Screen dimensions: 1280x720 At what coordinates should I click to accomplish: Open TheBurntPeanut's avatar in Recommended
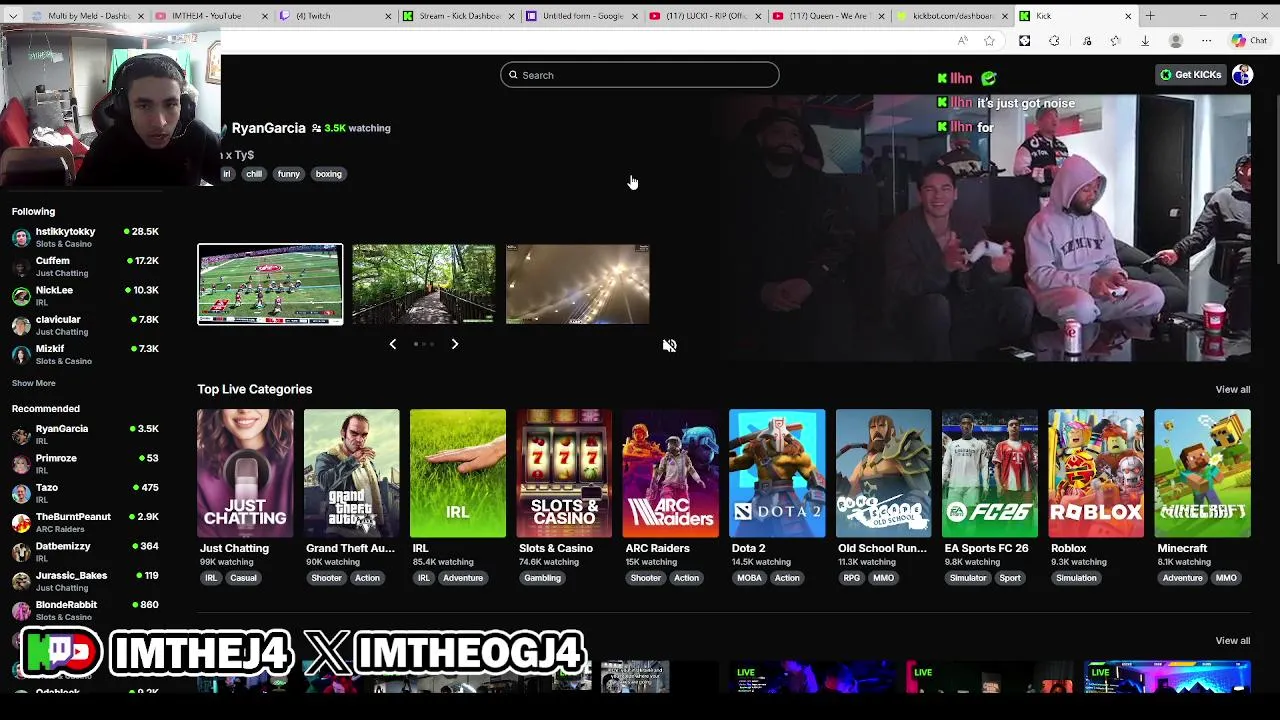pyautogui.click(x=21, y=522)
